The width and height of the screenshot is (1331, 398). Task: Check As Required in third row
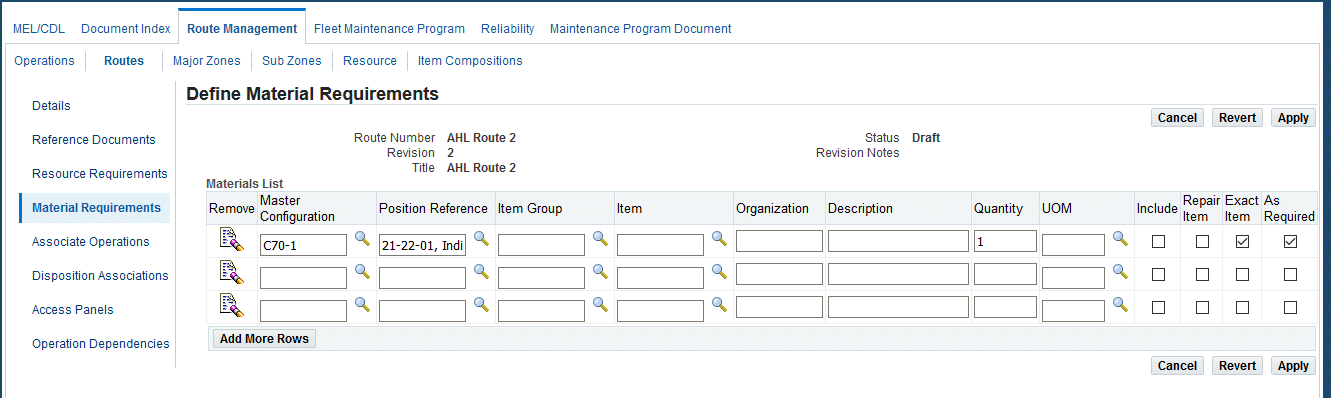pos(1290,307)
